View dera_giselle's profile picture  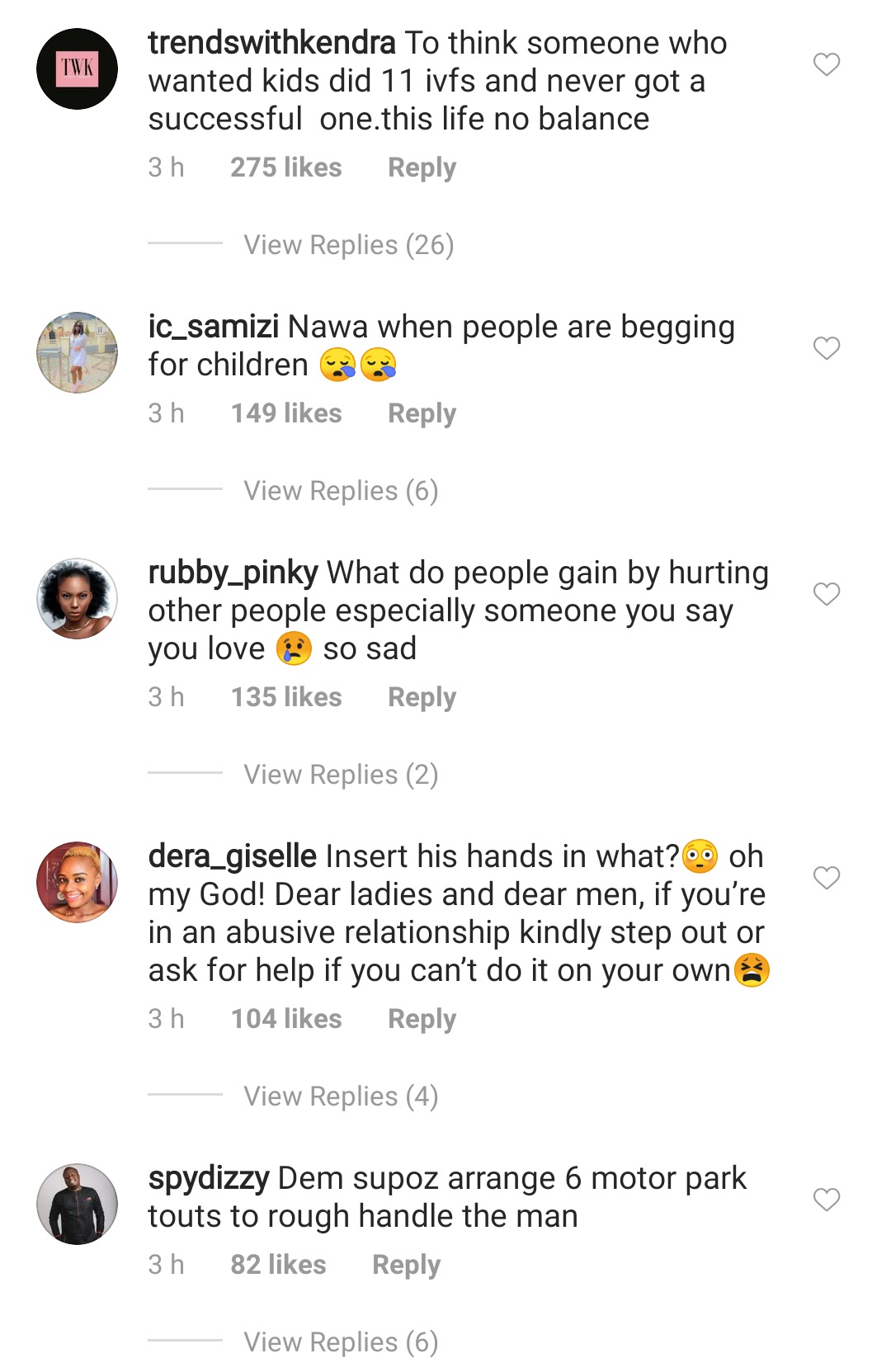pyautogui.click(x=78, y=882)
